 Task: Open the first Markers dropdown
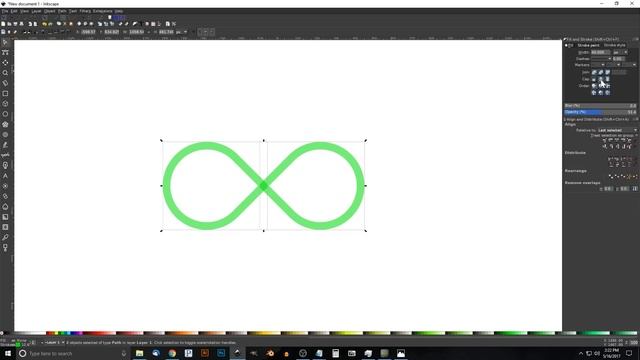pos(598,65)
